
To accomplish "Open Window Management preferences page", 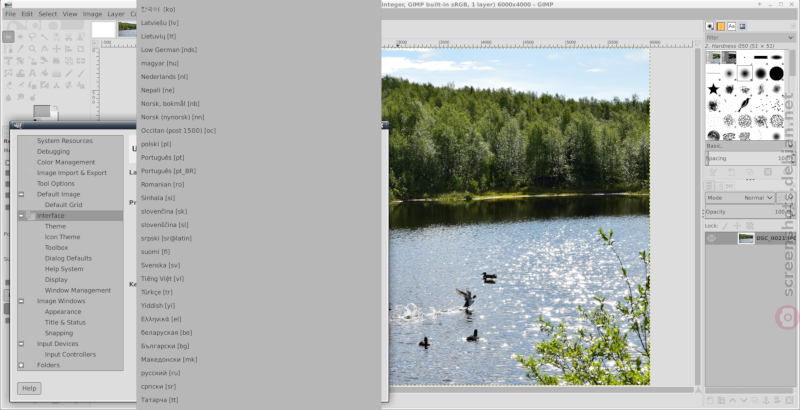I will pos(78,290).
